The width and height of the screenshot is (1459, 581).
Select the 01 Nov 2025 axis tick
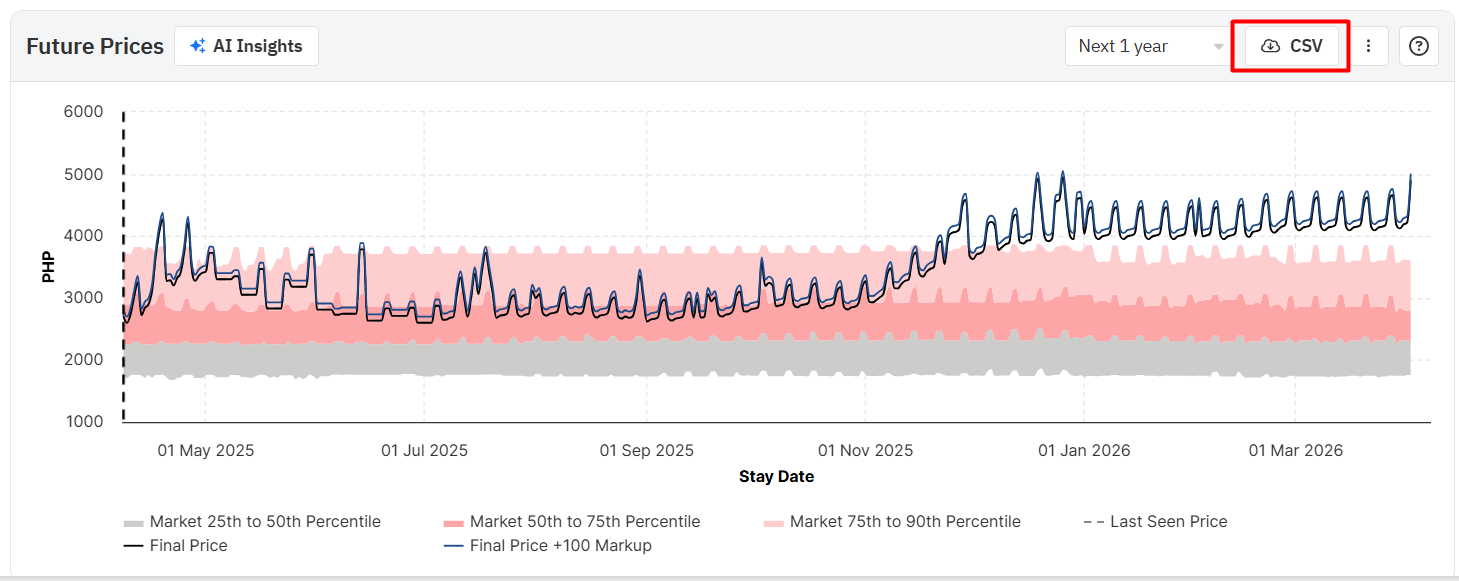point(865,450)
